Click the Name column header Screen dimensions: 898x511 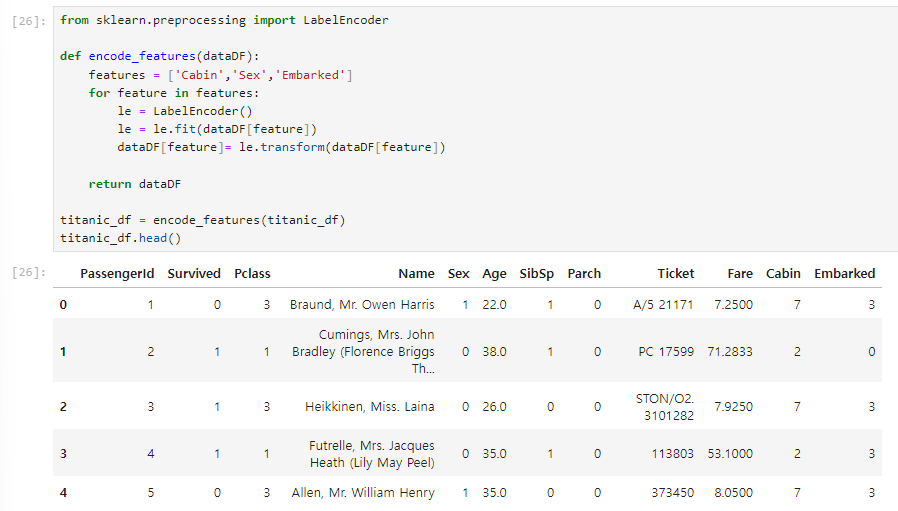(416, 274)
